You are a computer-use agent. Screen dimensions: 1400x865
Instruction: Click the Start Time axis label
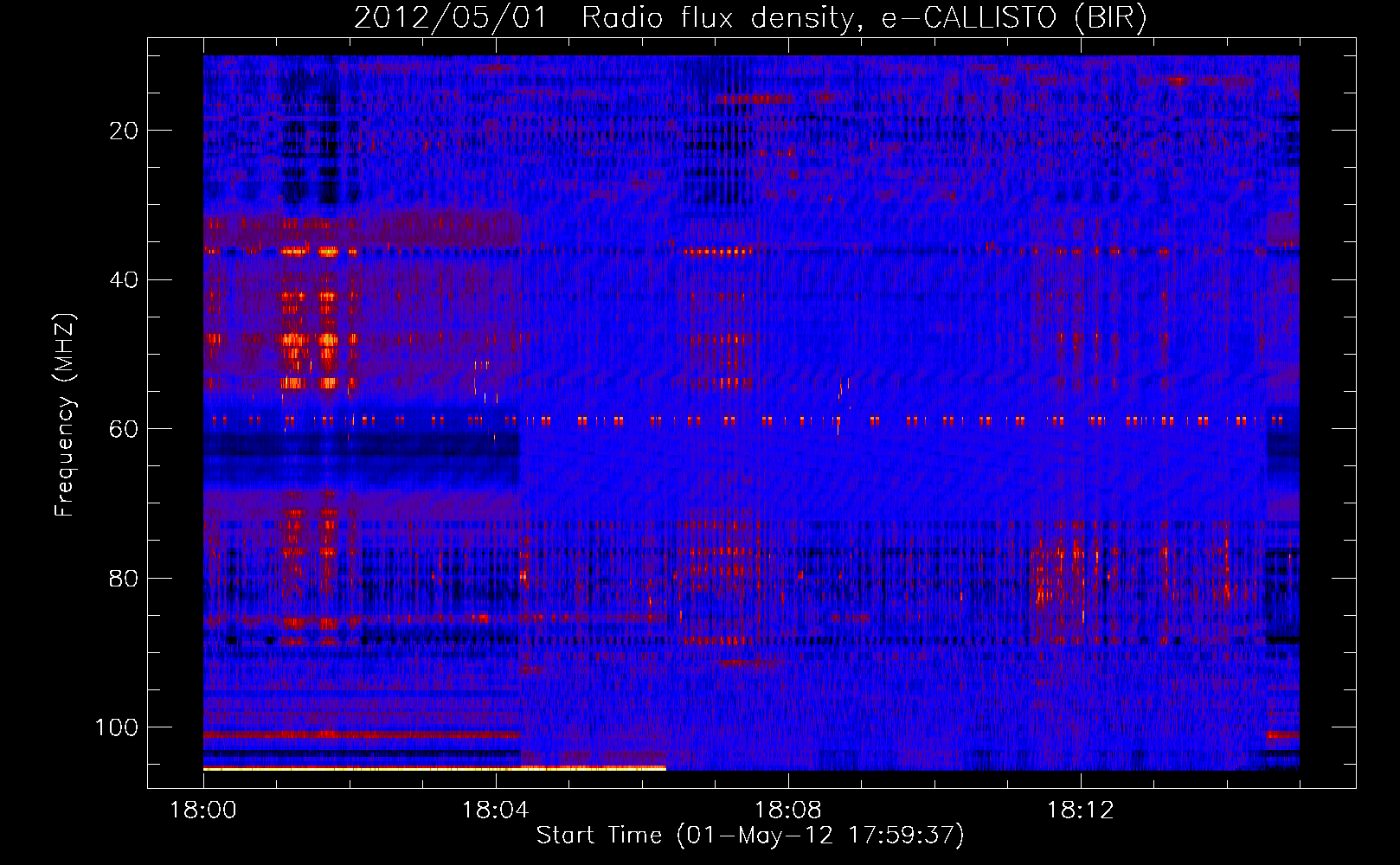[x=750, y=835]
